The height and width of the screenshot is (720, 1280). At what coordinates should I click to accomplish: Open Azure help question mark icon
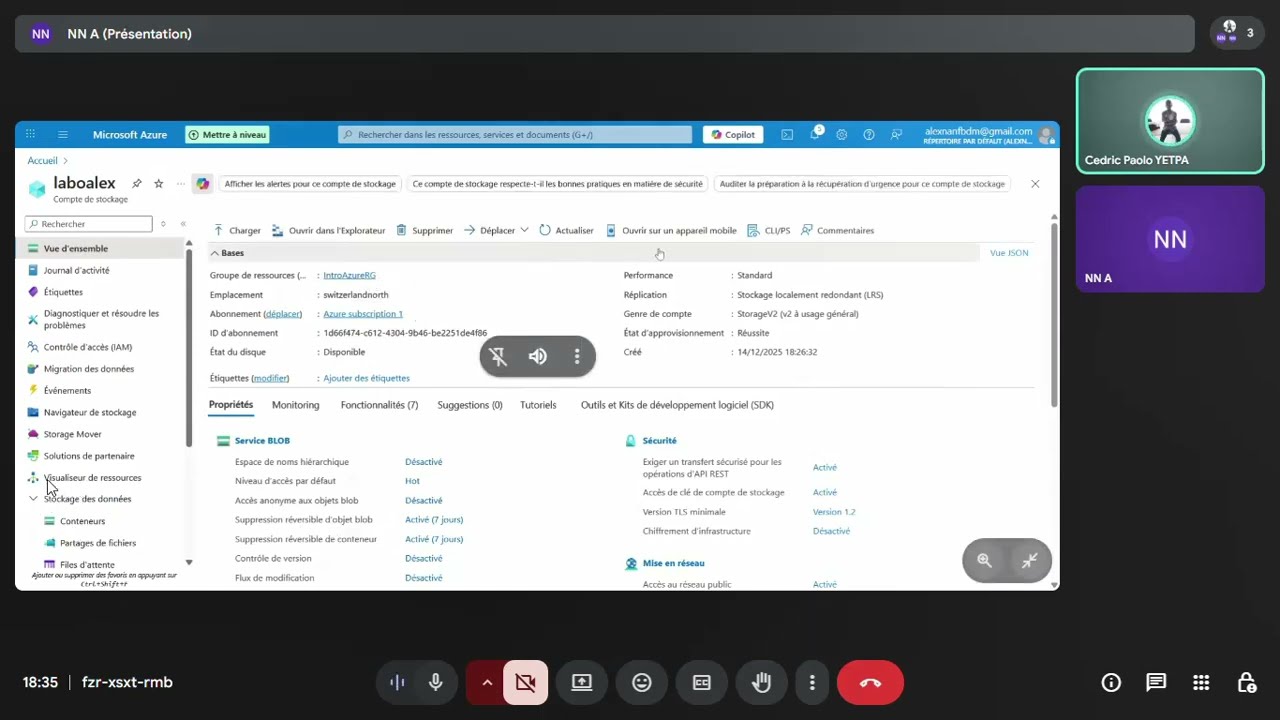[x=869, y=134]
